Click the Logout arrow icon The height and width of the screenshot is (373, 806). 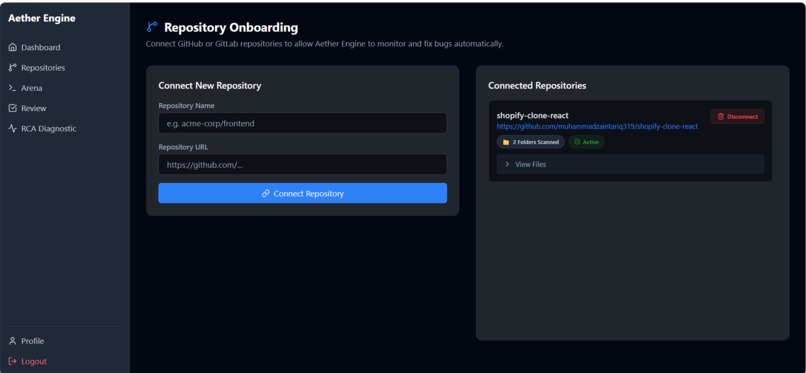tap(13, 361)
